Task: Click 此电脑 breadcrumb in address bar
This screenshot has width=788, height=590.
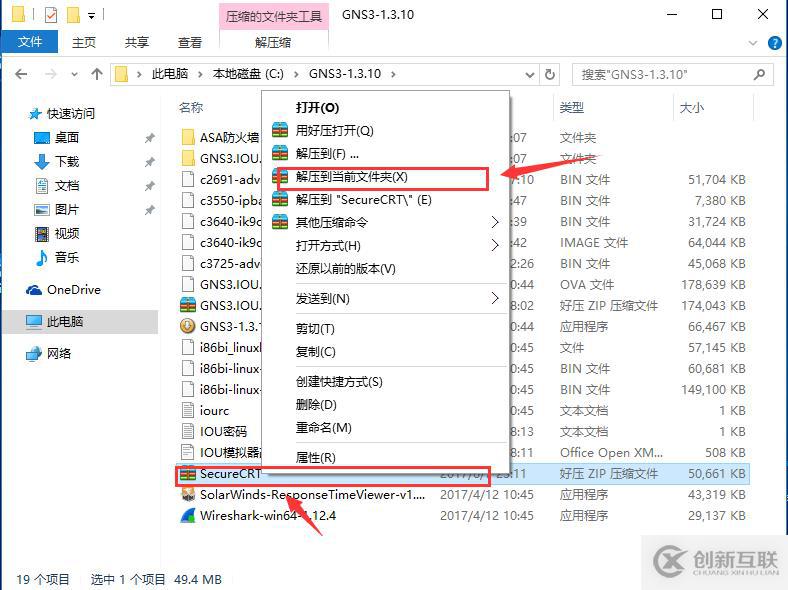Action: [170, 74]
